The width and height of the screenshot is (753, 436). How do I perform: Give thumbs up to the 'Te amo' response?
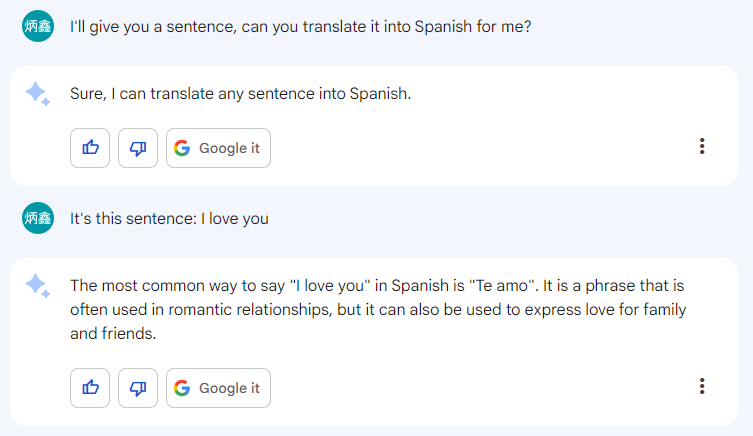tap(90, 388)
